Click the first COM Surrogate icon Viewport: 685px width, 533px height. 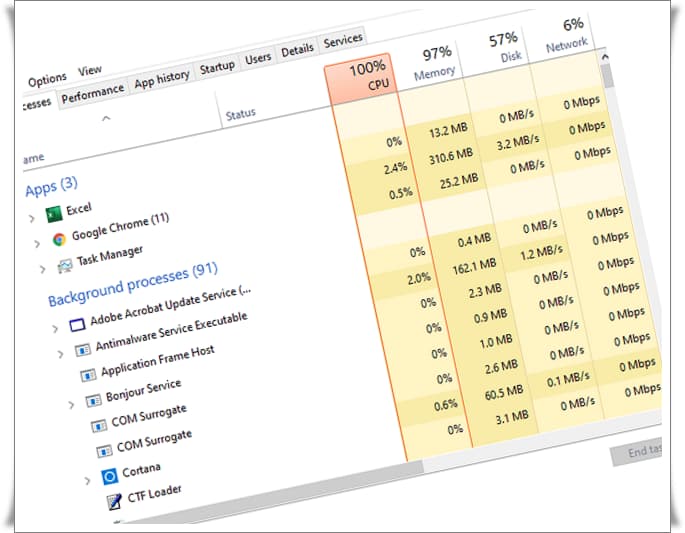[x=99, y=425]
